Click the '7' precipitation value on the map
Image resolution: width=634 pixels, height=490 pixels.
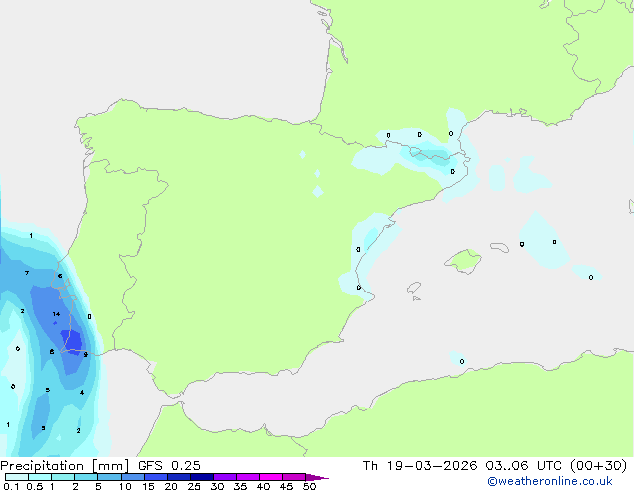[27, 273]
